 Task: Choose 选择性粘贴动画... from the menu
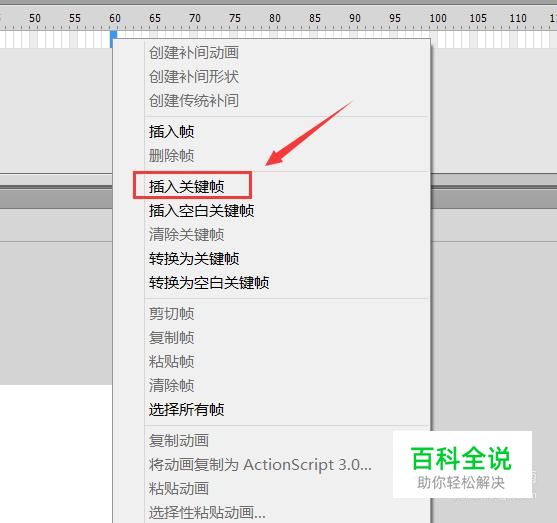207,513
